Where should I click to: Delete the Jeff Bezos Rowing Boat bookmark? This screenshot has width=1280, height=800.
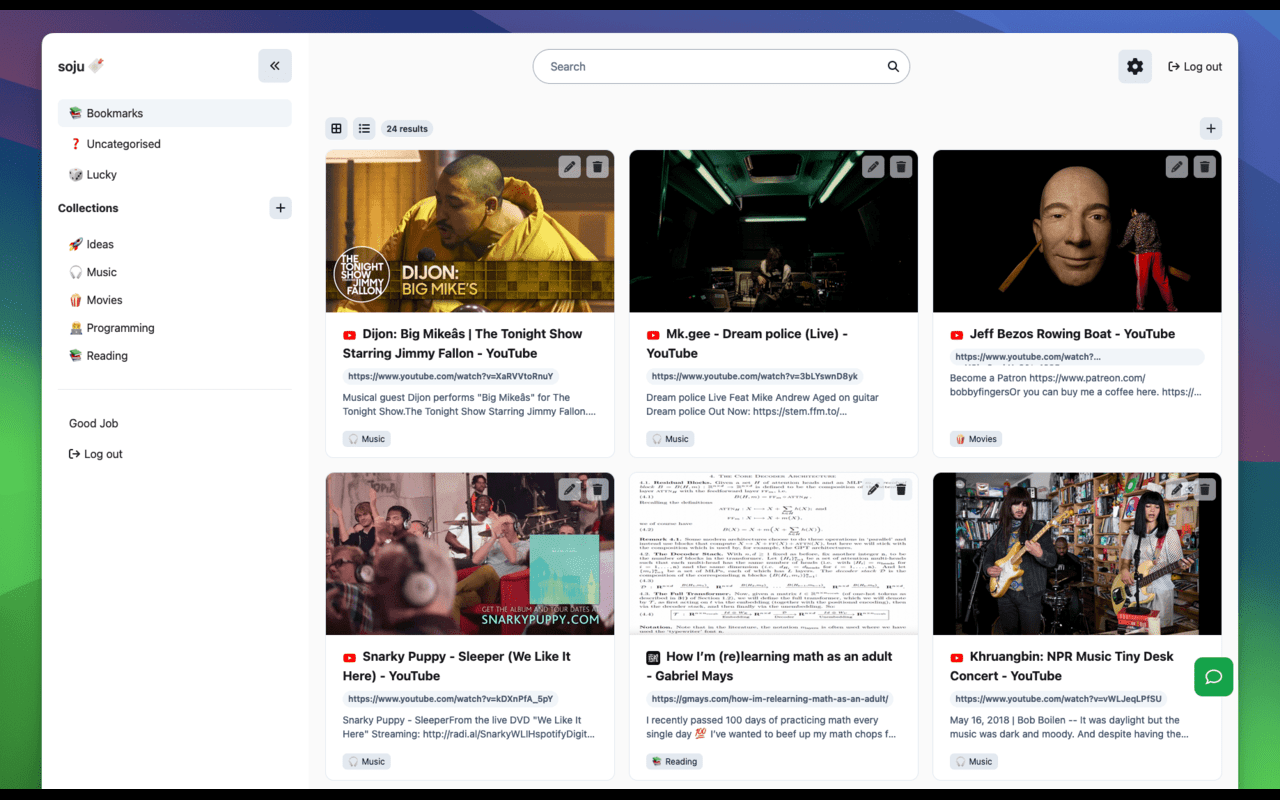[1204, 167]
